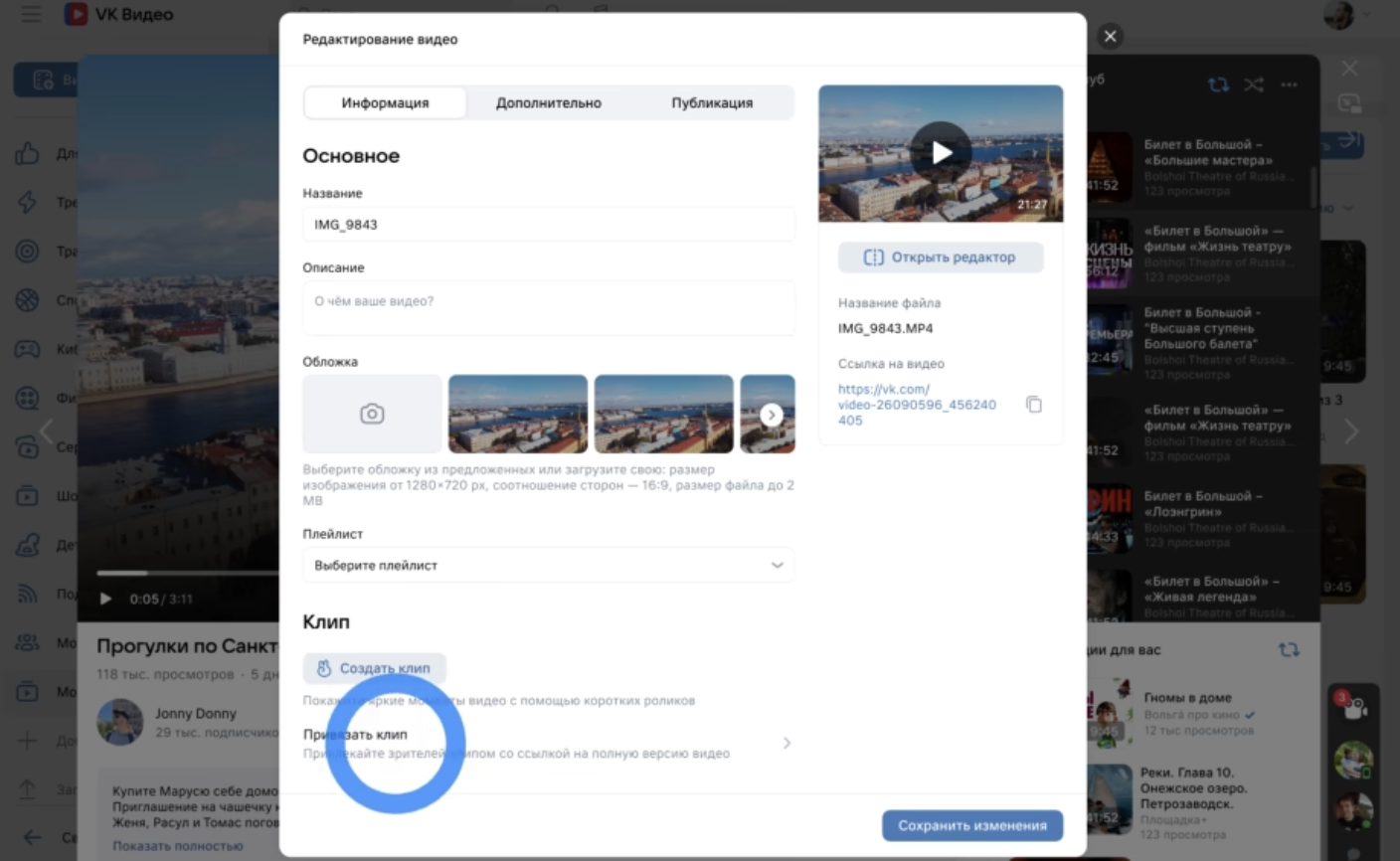Refresh recommendations with arrows icon
The height and width of the screenshot is (861, 1400).
pos(1289,649)
